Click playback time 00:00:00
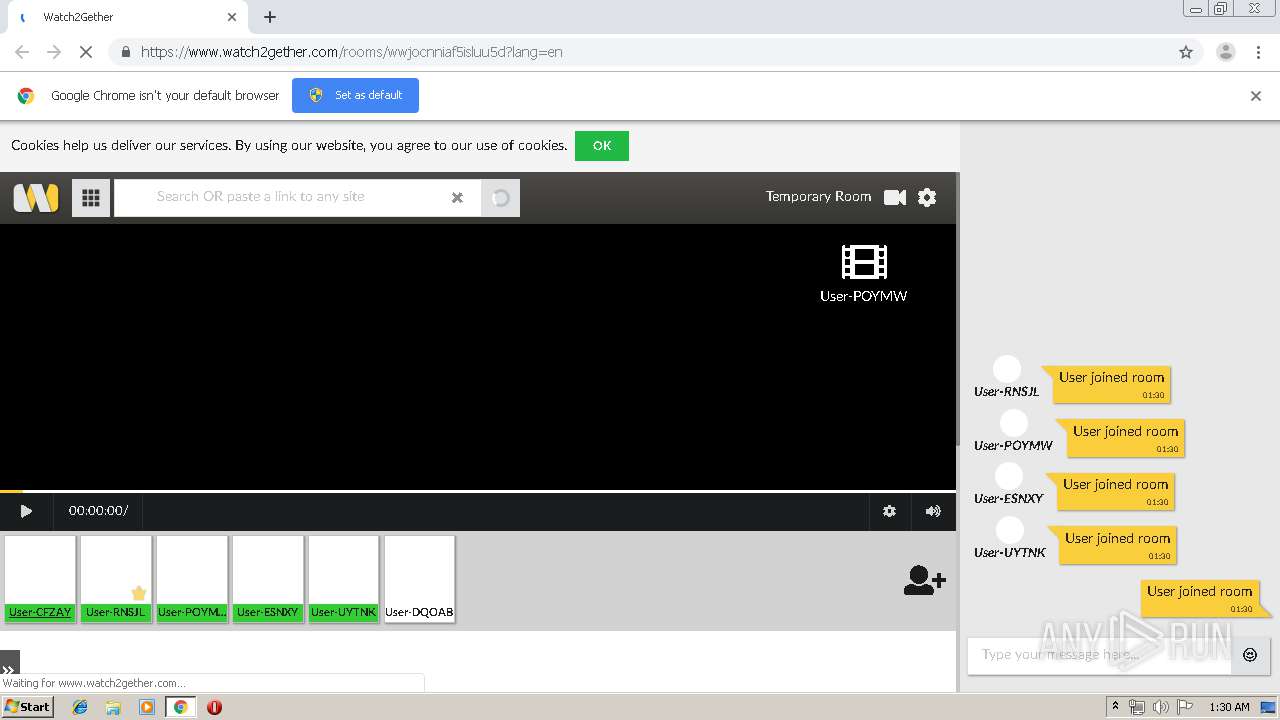This screenshot has width=1280, height=720. pos(96,511)
